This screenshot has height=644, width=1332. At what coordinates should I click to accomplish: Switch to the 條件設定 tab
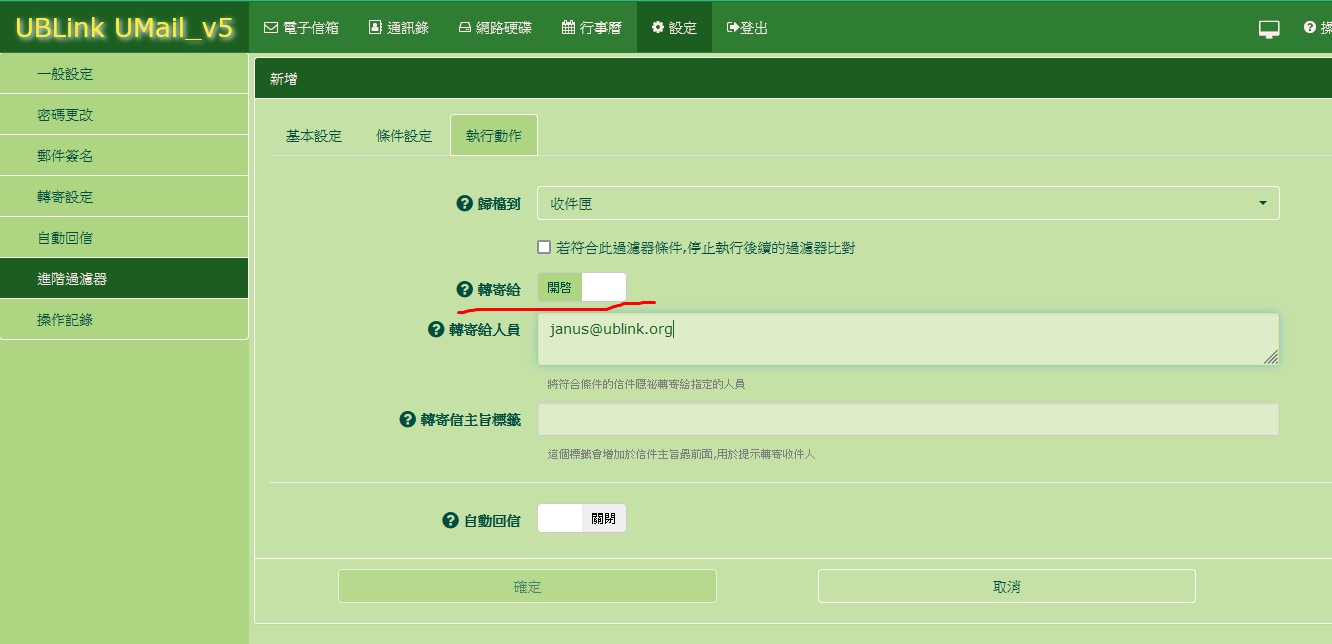404,136
